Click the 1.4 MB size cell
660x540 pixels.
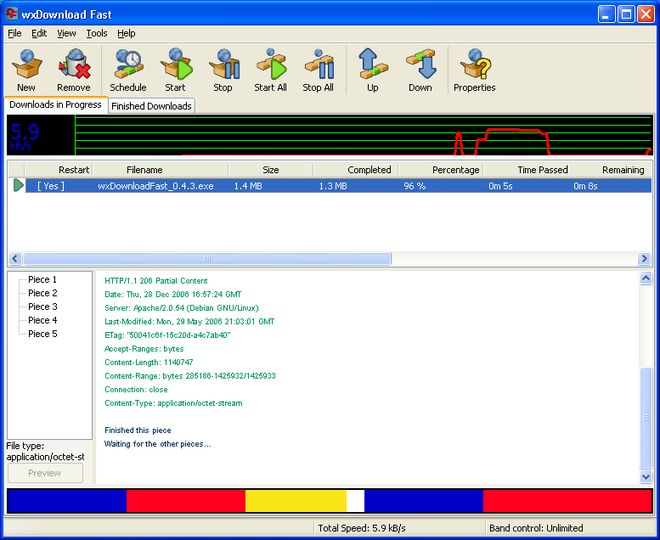coord(248,186)
